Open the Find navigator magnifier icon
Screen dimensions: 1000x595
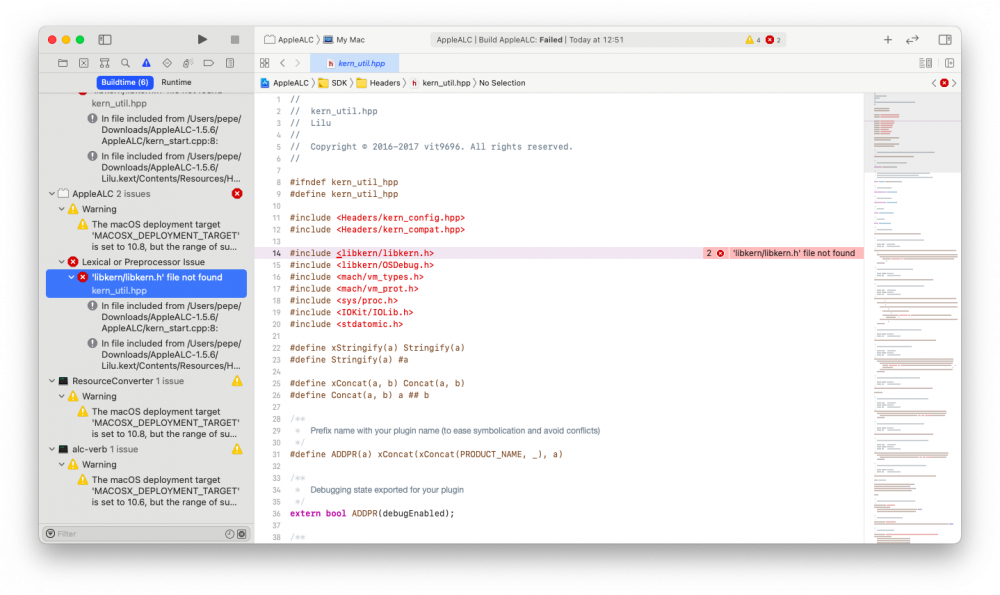click(125, 63)
